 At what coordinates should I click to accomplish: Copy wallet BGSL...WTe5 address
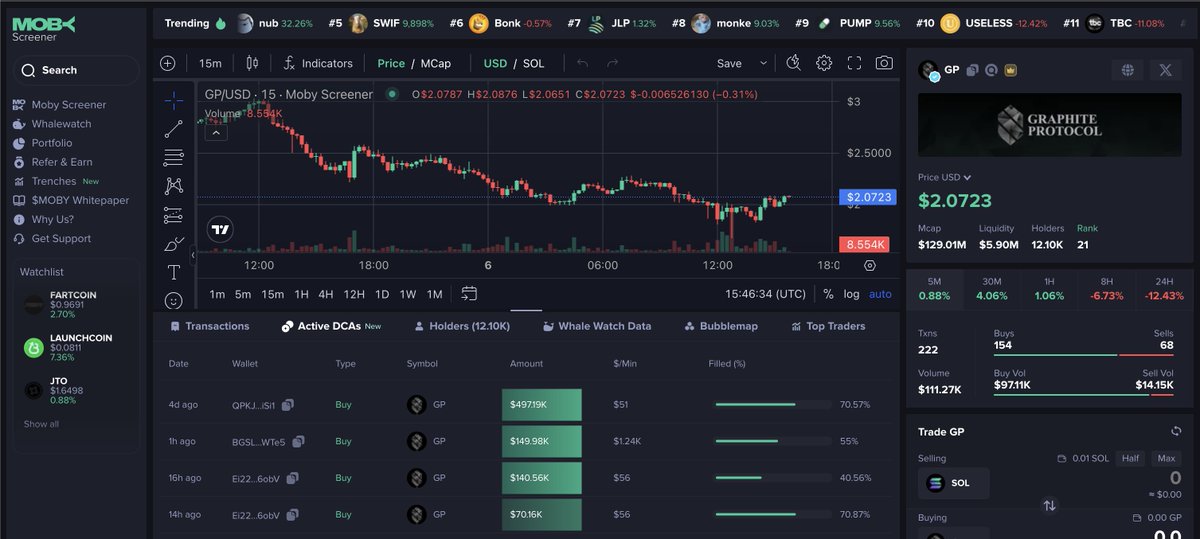[x=298, y=441]
